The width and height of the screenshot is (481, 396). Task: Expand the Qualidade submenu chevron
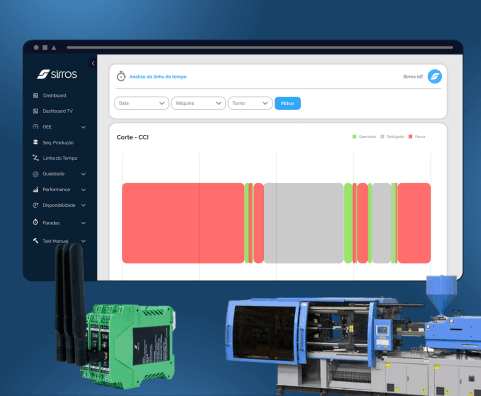pos(83,174)
